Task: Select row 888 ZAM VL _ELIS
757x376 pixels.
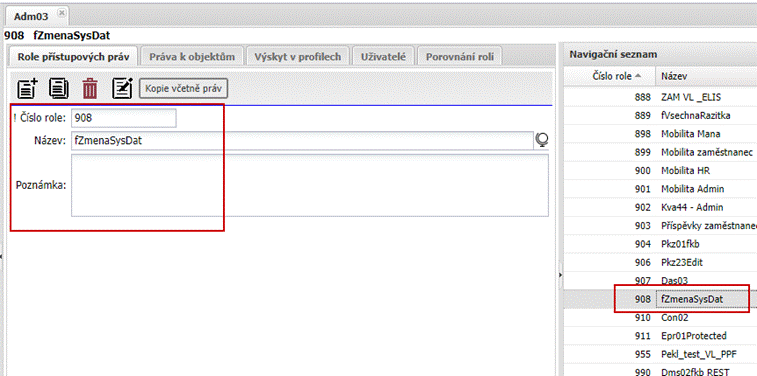Action: pyautogui.click(x=660, y=97)
